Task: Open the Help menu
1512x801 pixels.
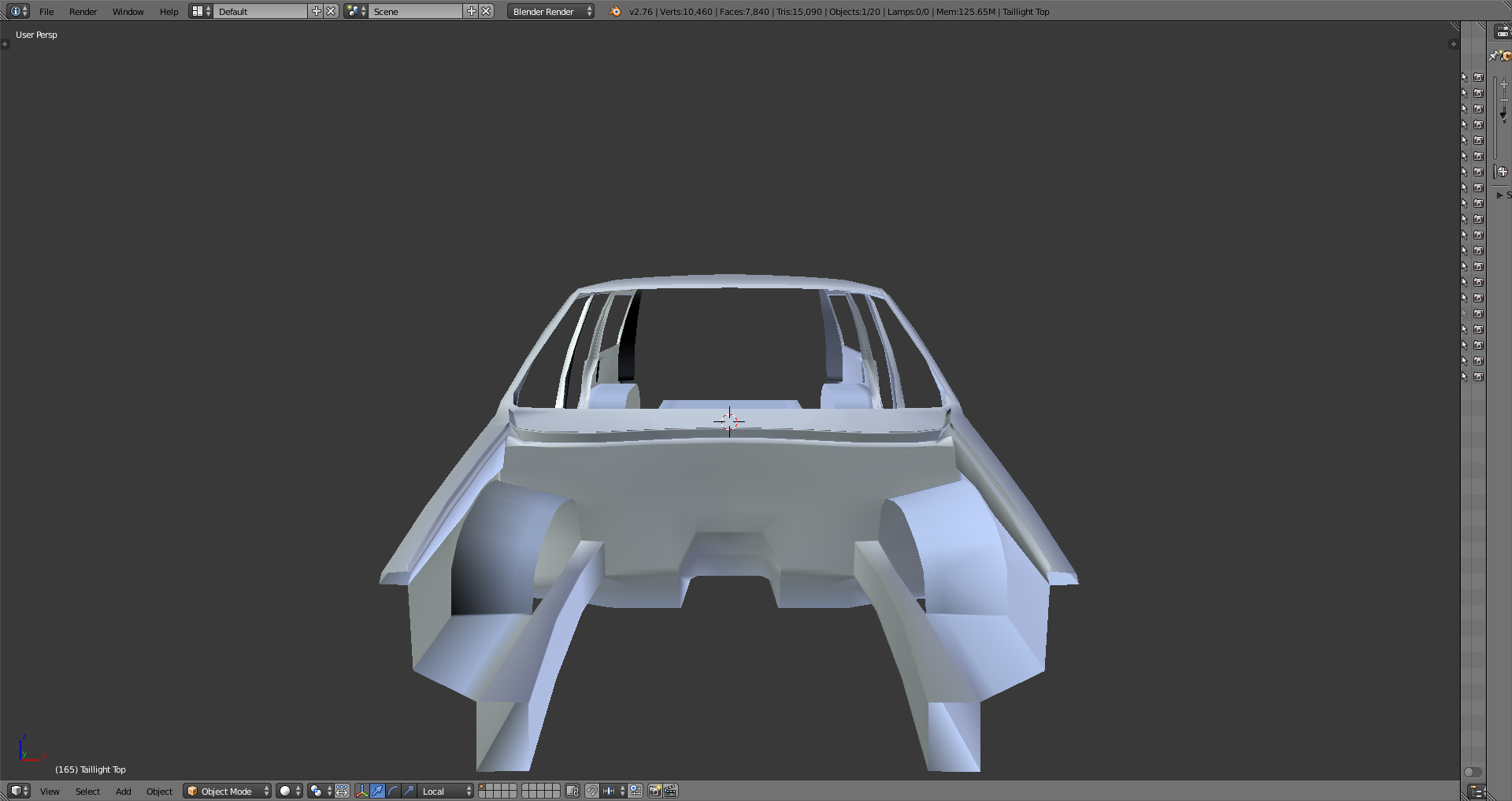Action: tap(169, 12)
